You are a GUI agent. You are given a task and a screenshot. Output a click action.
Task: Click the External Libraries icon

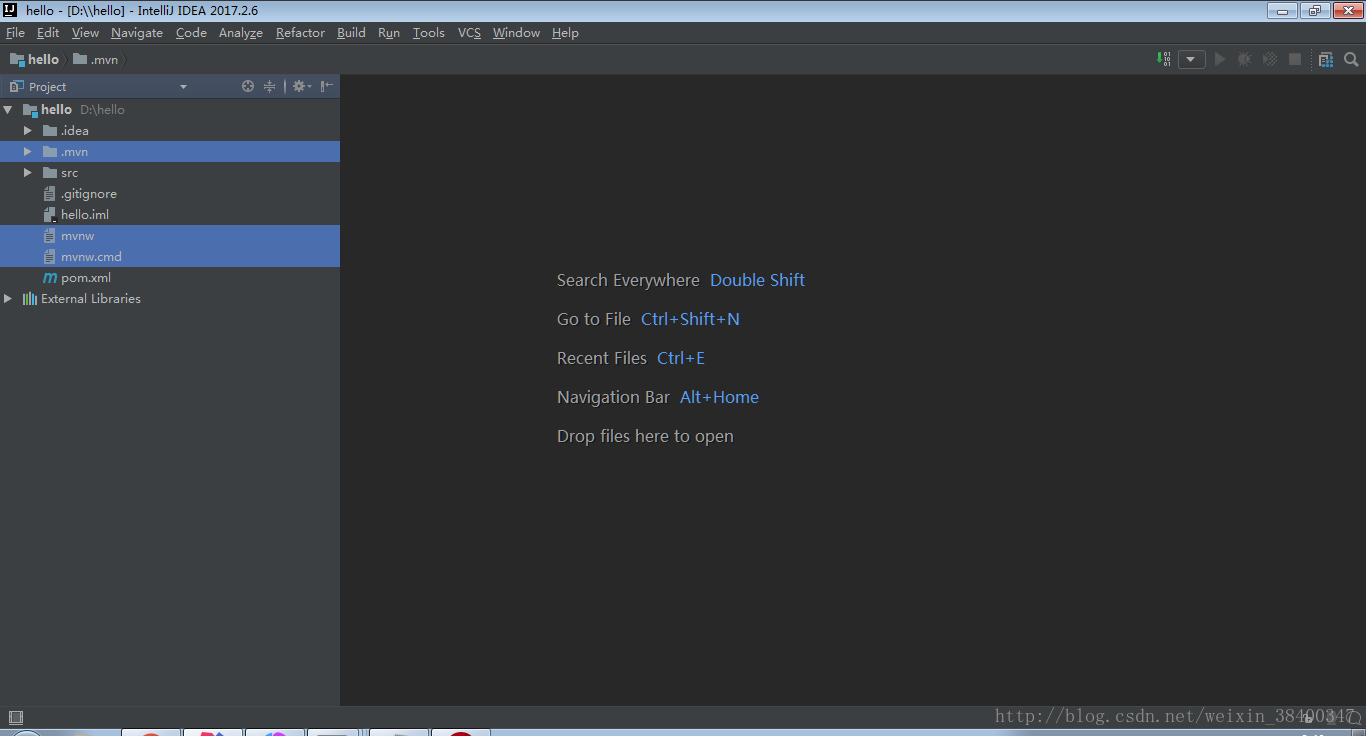point(30,298)
